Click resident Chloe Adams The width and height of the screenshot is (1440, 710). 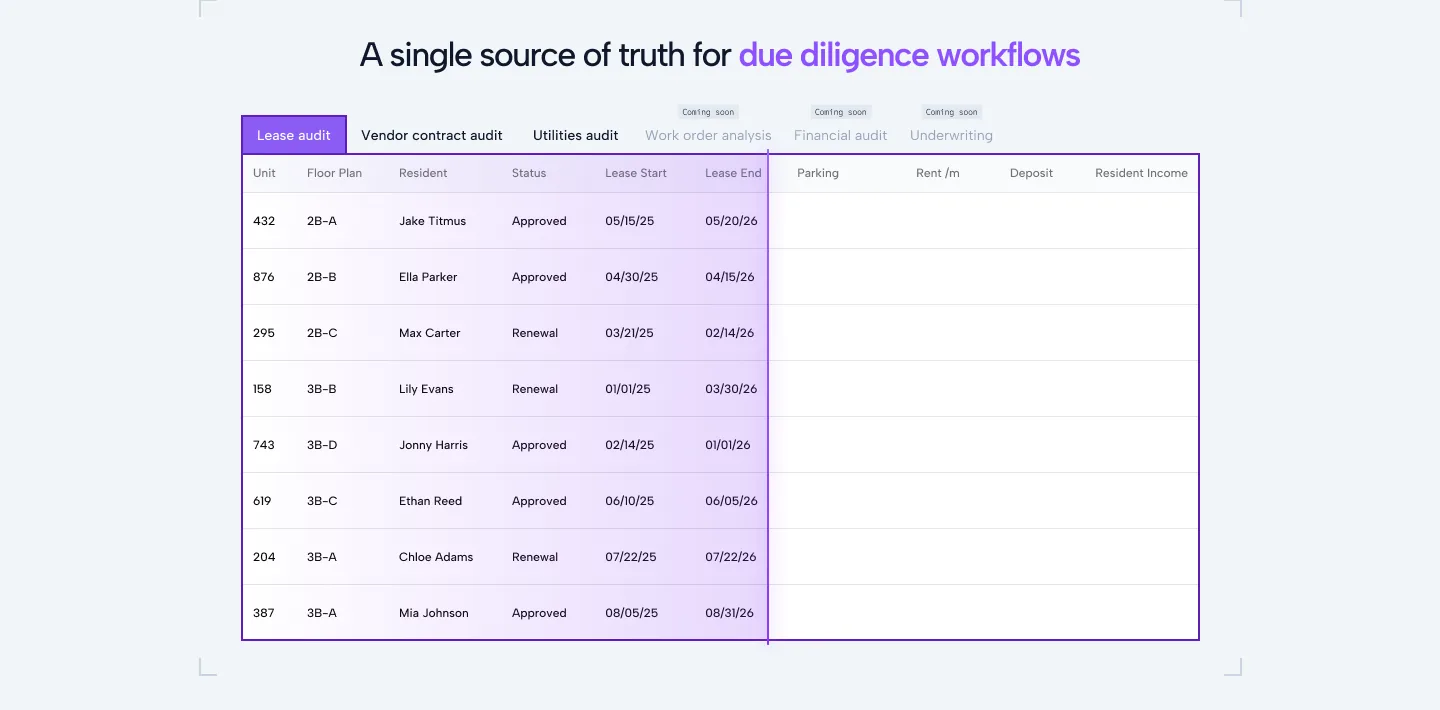[x=436, y=557]
